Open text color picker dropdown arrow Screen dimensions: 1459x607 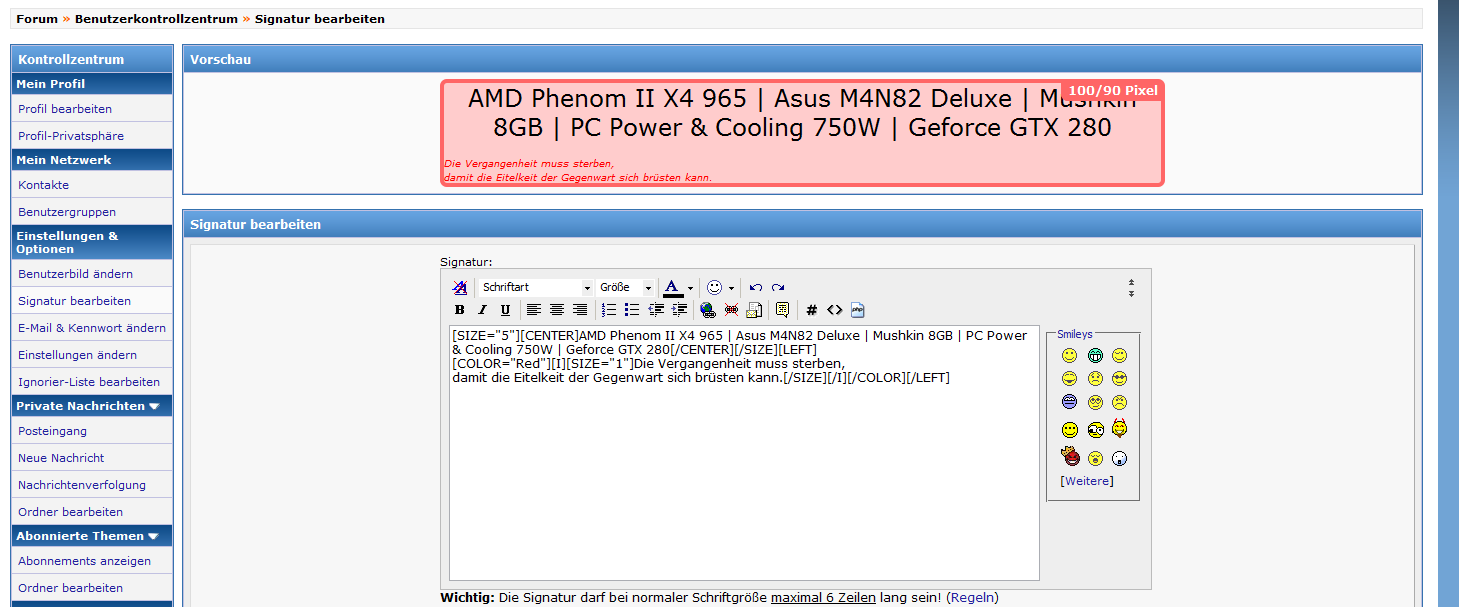(690, 288)
